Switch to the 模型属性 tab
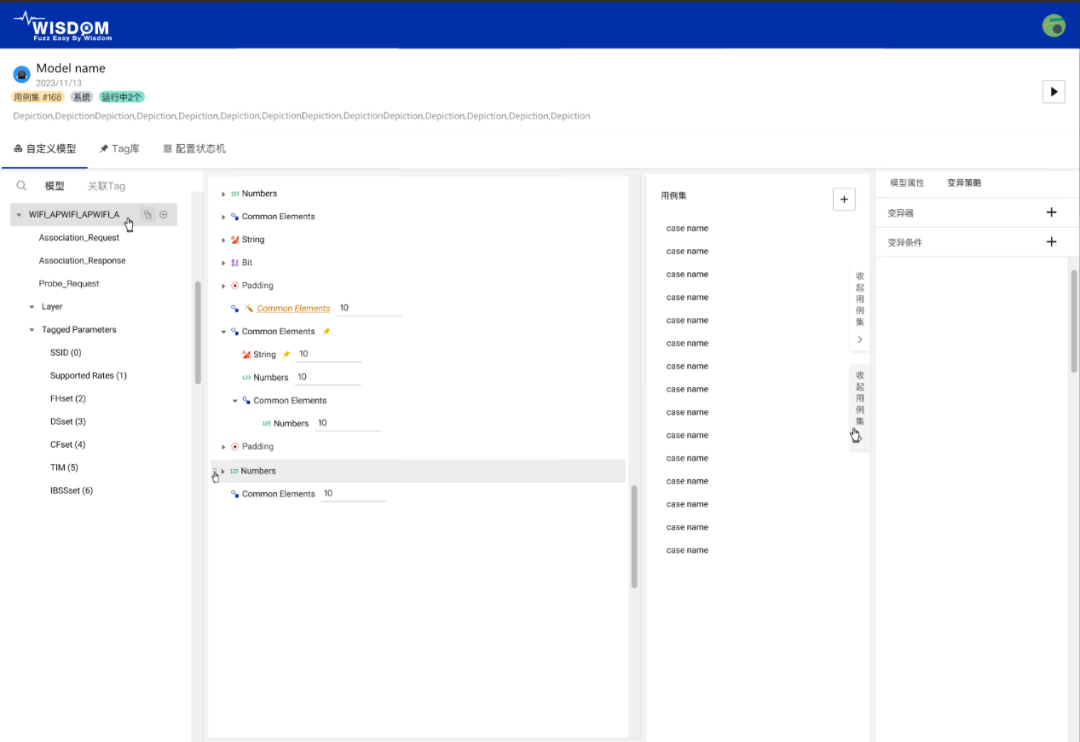1080x742 pixels. [906, 183]
